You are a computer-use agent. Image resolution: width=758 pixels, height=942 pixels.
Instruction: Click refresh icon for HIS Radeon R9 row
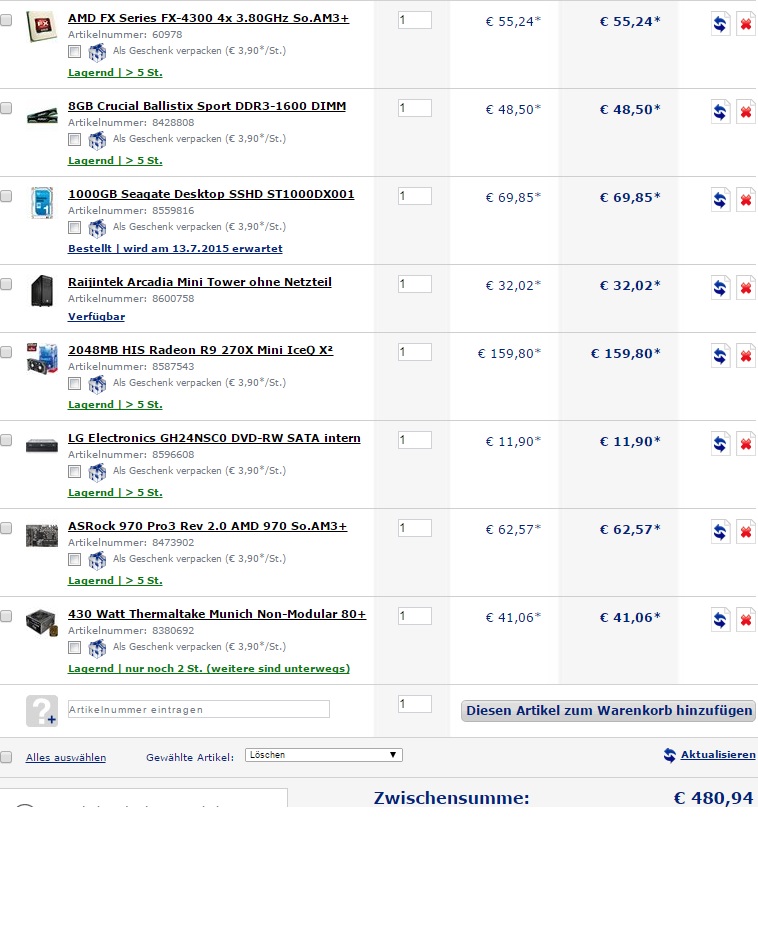click(720, 356)
